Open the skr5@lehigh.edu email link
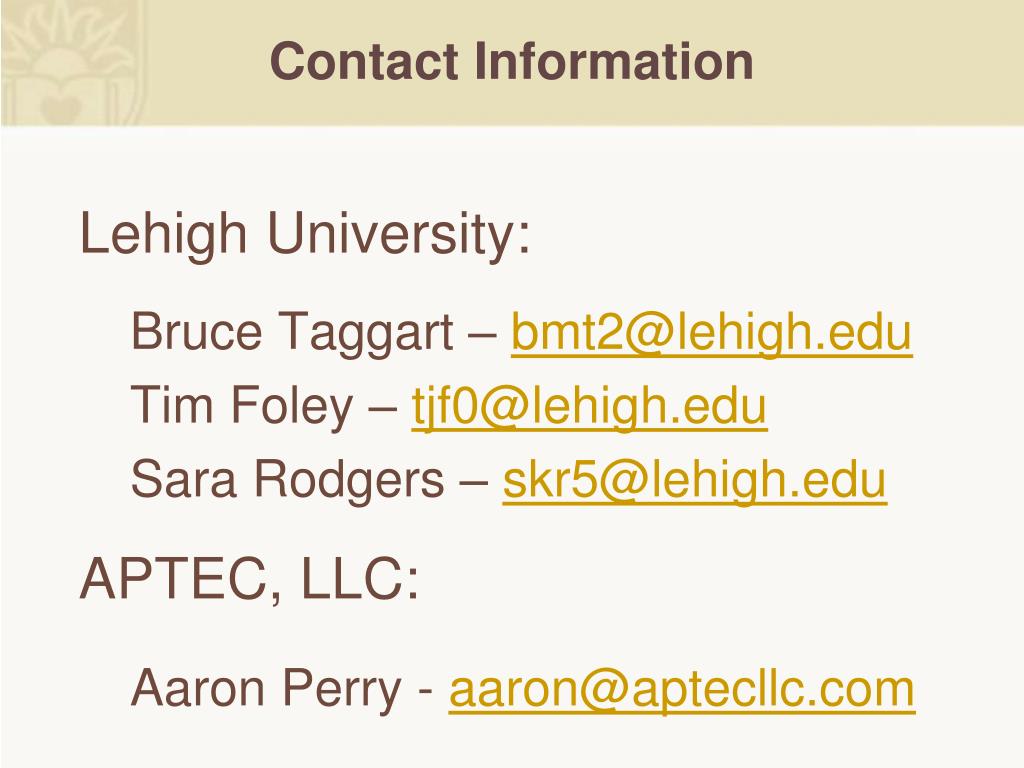 (x=694, y=480)
